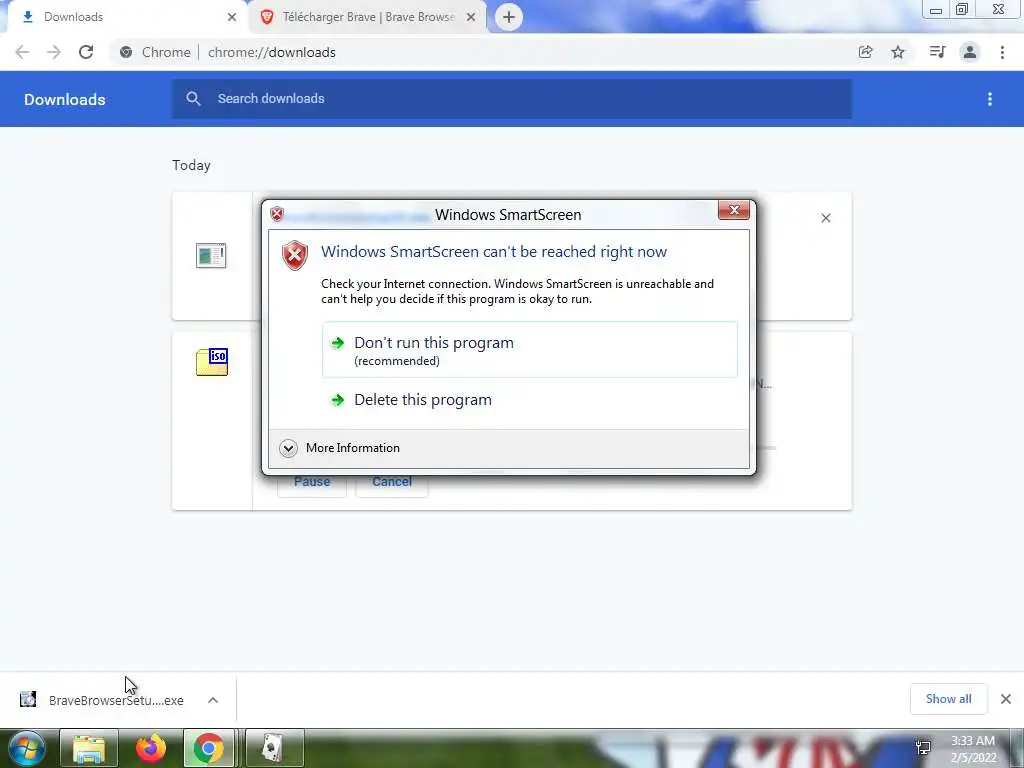Click the Today heading text
The width and height of the screenshot is (1024, 768).
[x=191, y=165]
